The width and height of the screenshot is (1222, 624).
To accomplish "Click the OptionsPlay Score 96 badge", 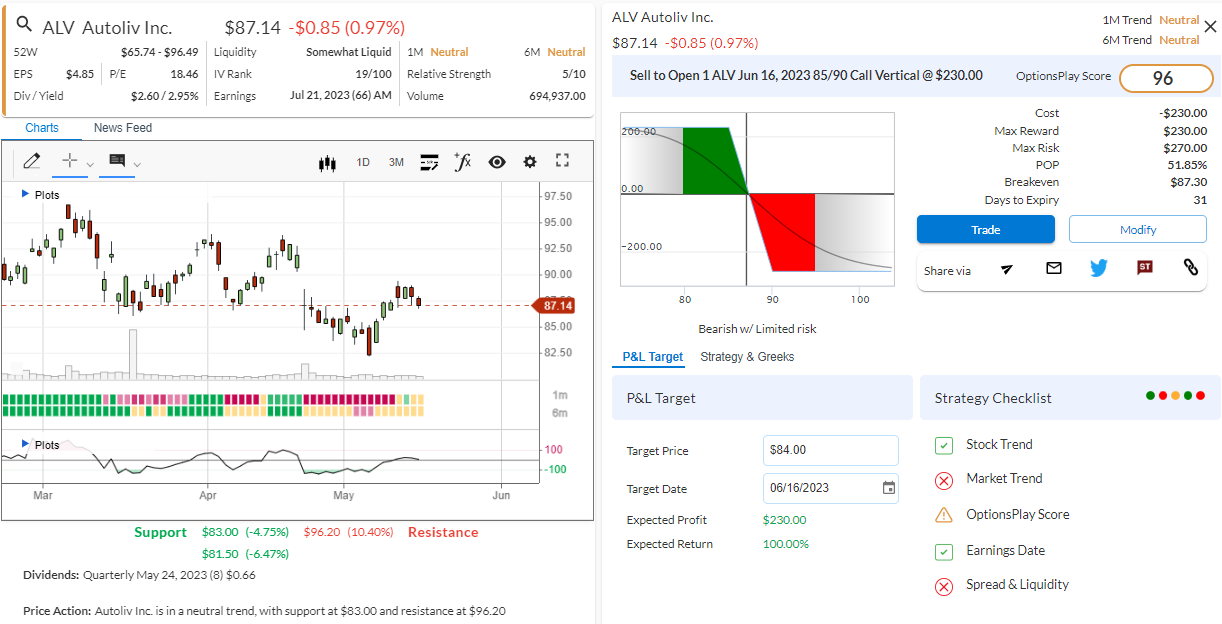I will click(x=1165, y=78).
